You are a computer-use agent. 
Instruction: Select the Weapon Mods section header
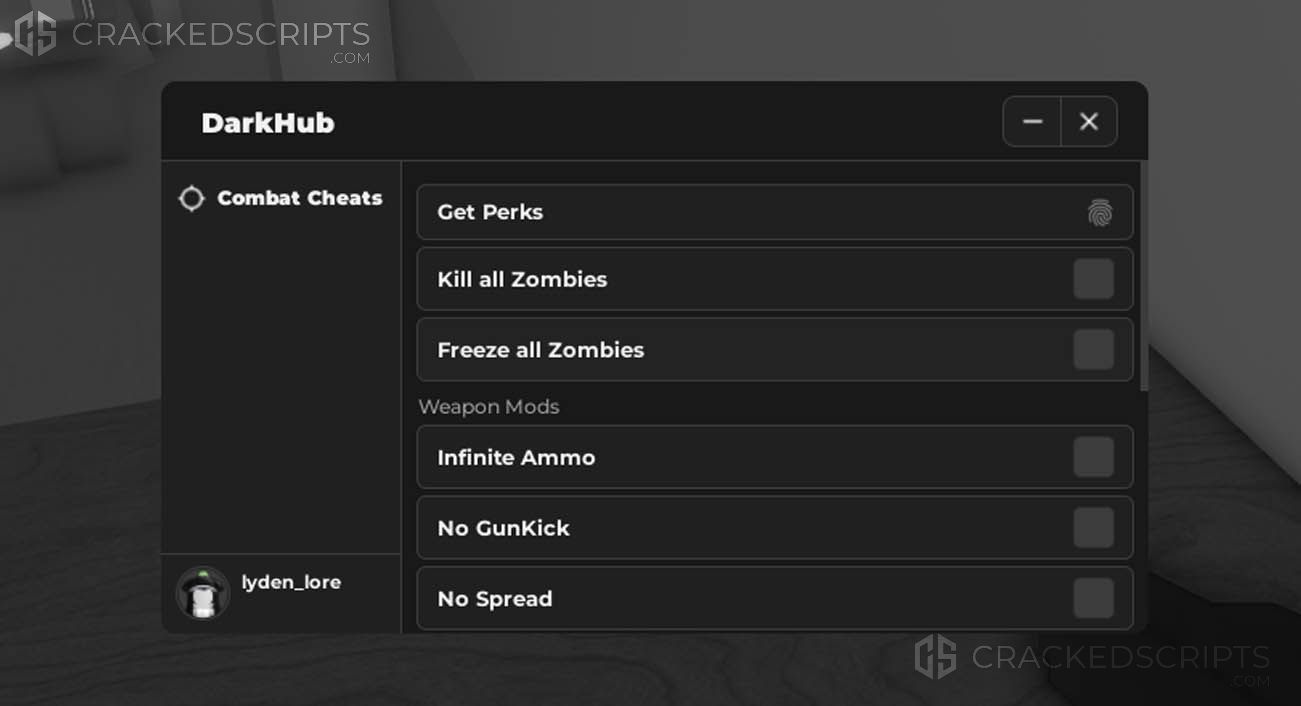(489, 407)
